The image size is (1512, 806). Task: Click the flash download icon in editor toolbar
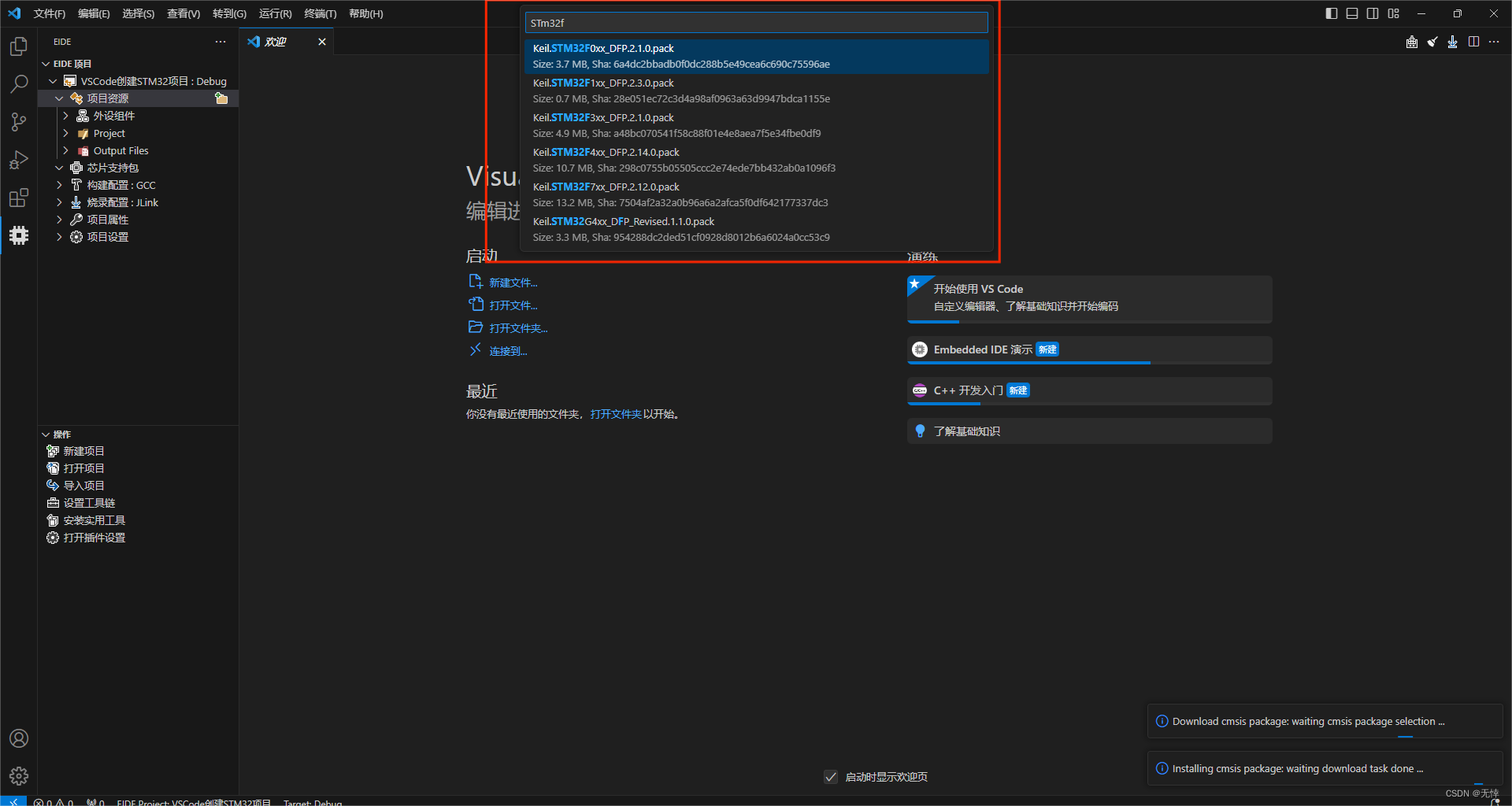click(1453, 42)
